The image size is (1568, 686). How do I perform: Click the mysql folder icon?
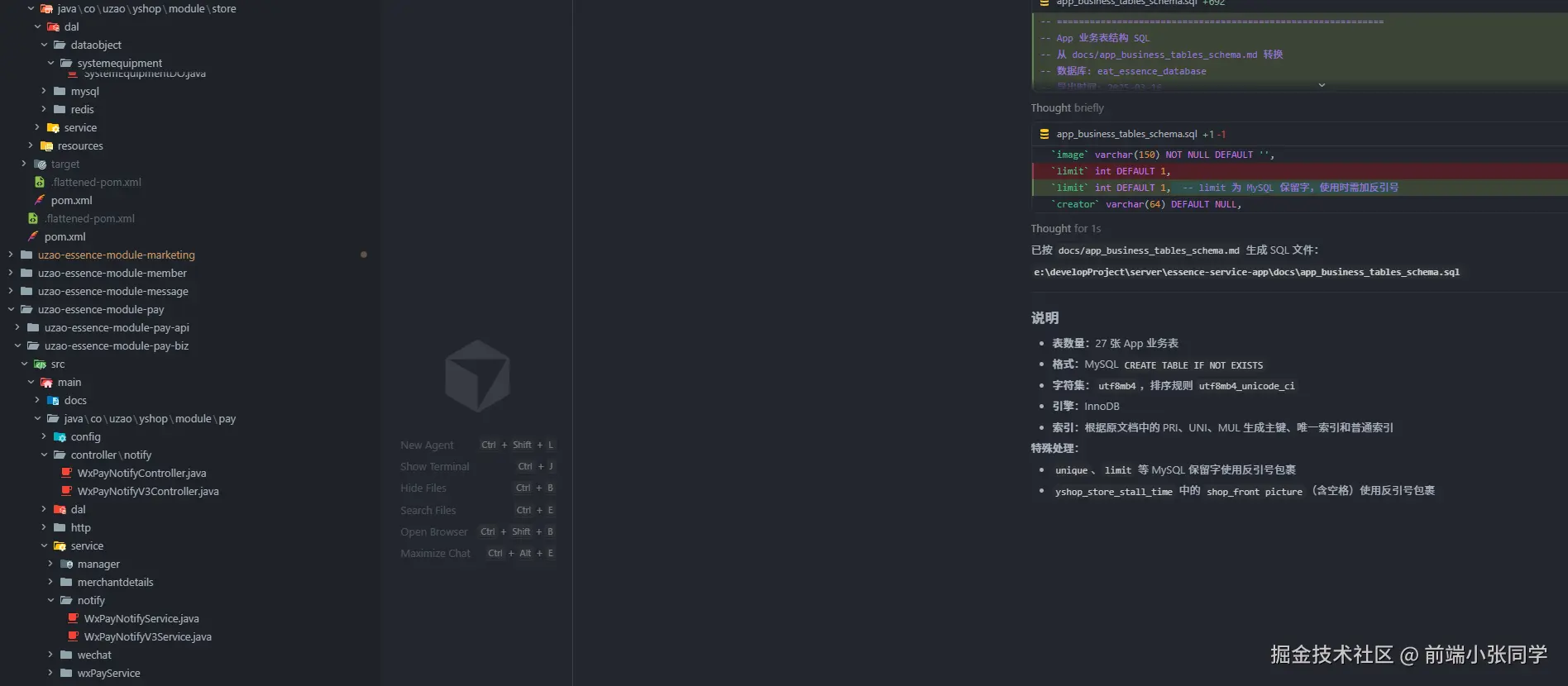click(60, 91)
